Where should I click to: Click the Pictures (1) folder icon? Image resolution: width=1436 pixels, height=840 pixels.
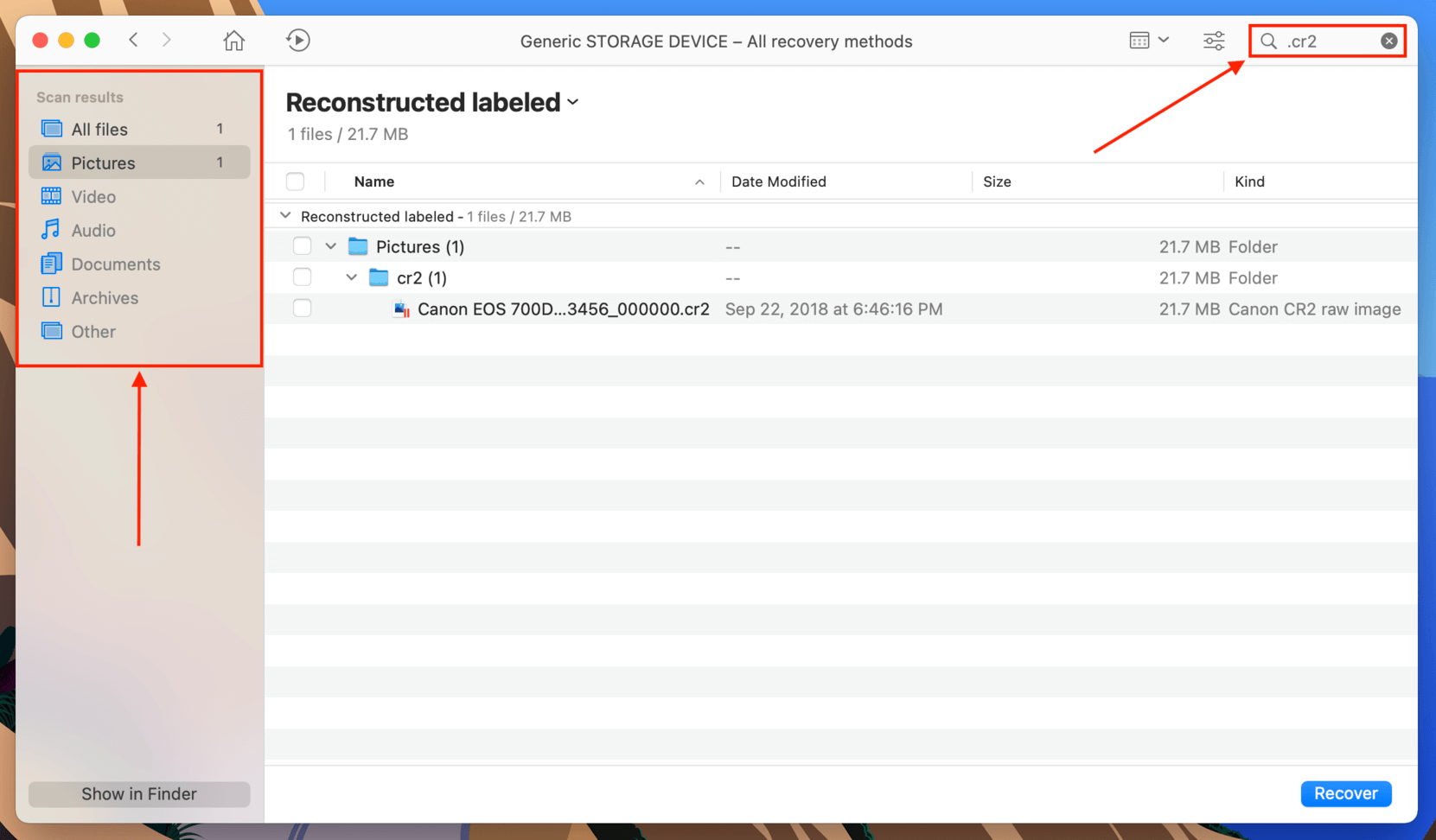click(358, 246)
